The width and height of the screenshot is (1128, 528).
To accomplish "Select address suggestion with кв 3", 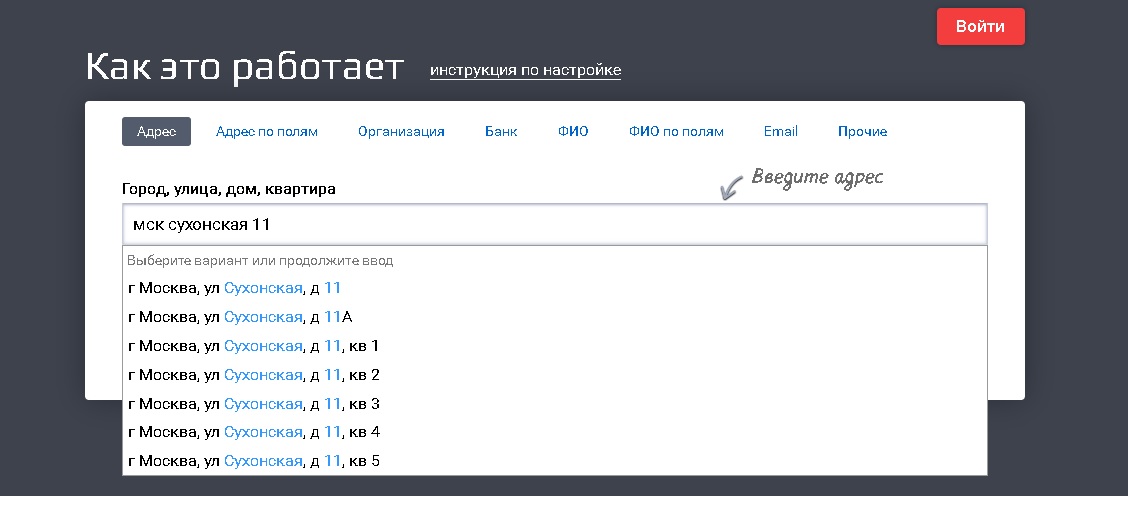I will (x=254, y=404).
